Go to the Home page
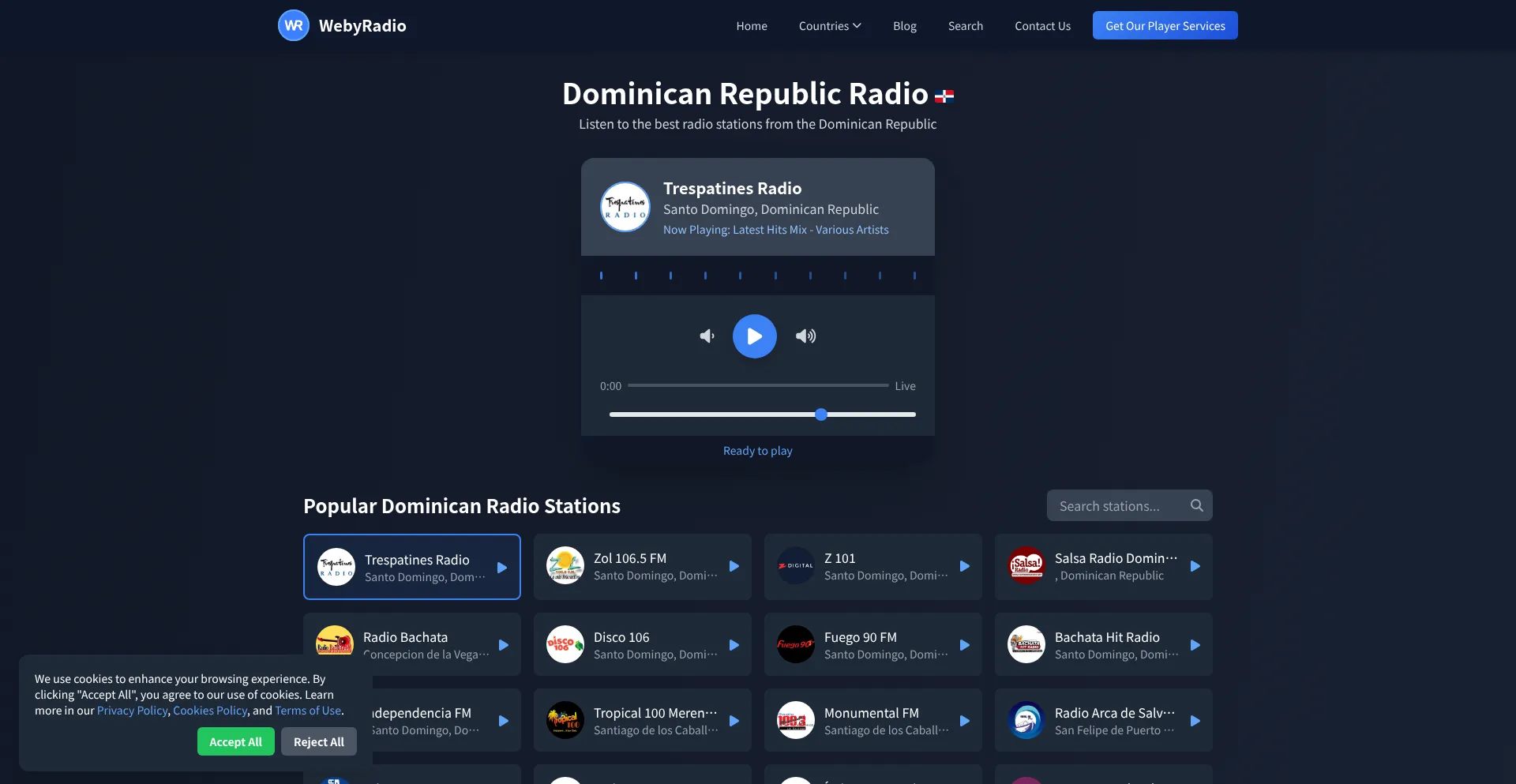 752,26
